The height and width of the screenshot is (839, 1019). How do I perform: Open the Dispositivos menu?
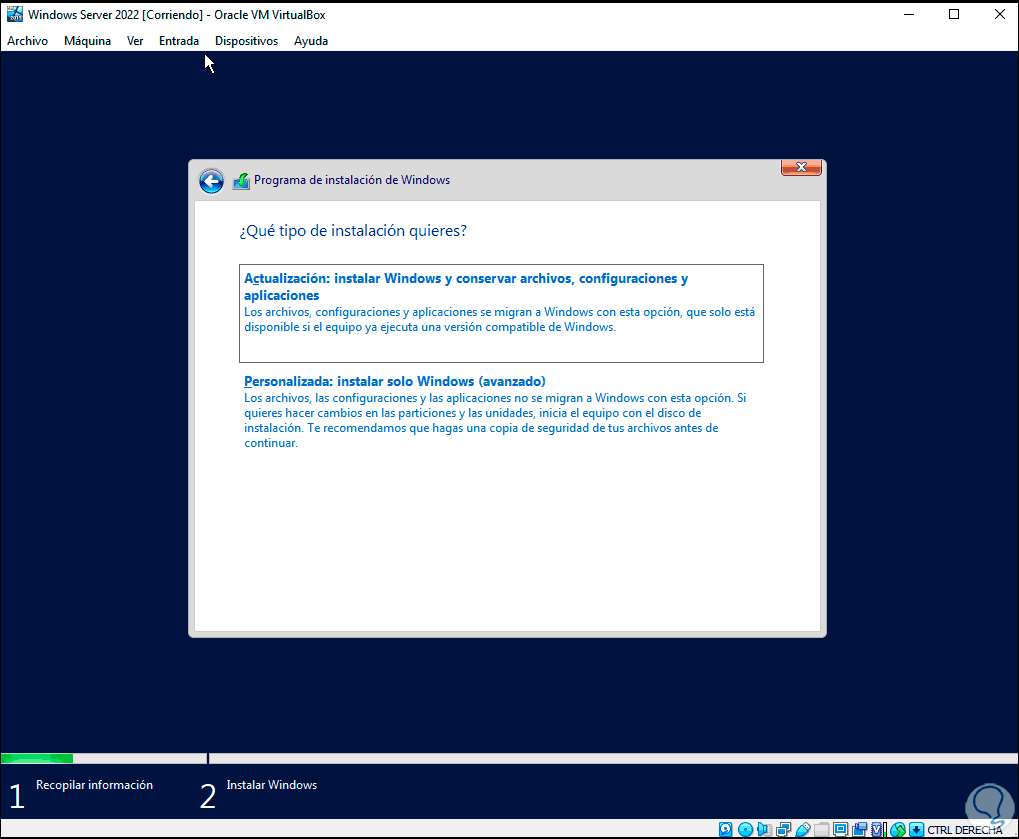(x=246, y=41)
